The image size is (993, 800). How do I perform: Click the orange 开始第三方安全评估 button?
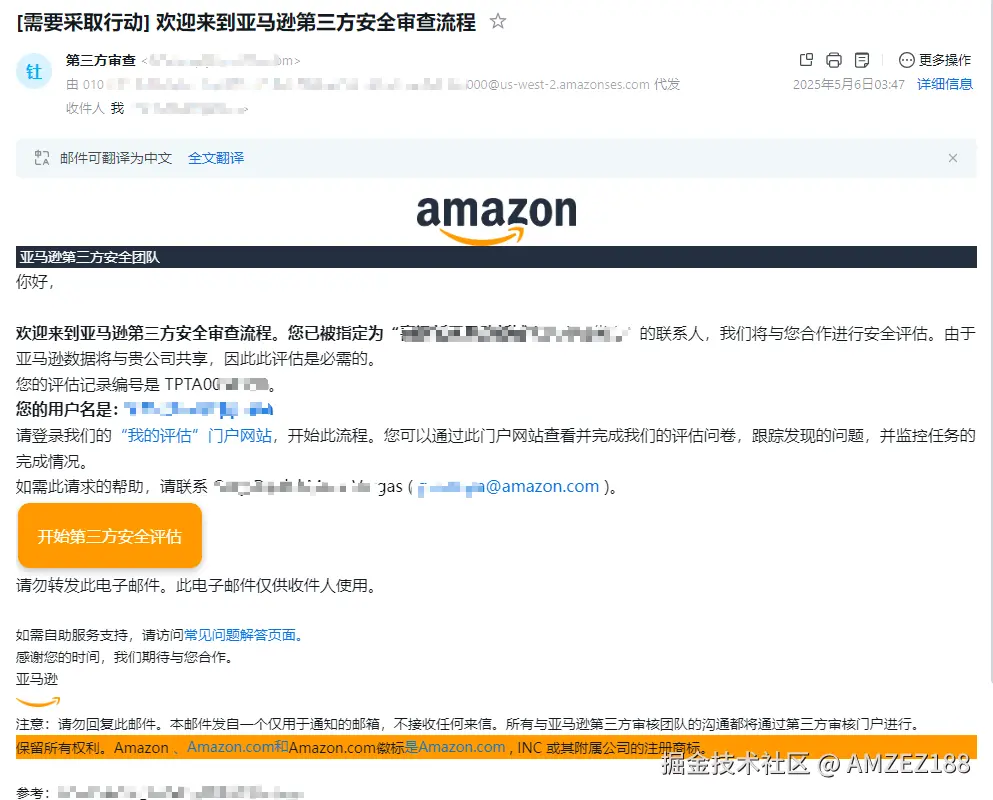tap(110, 536)
